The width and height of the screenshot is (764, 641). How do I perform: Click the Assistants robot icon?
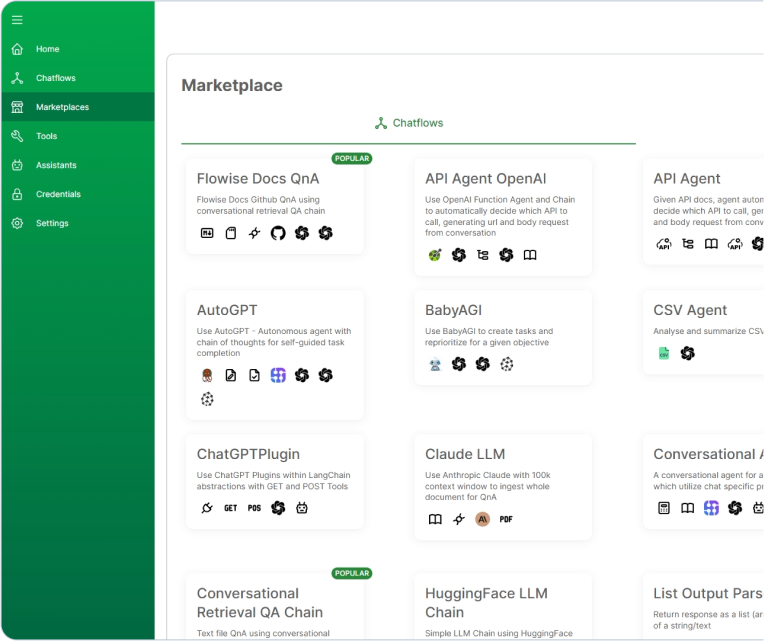coord(17,165)
